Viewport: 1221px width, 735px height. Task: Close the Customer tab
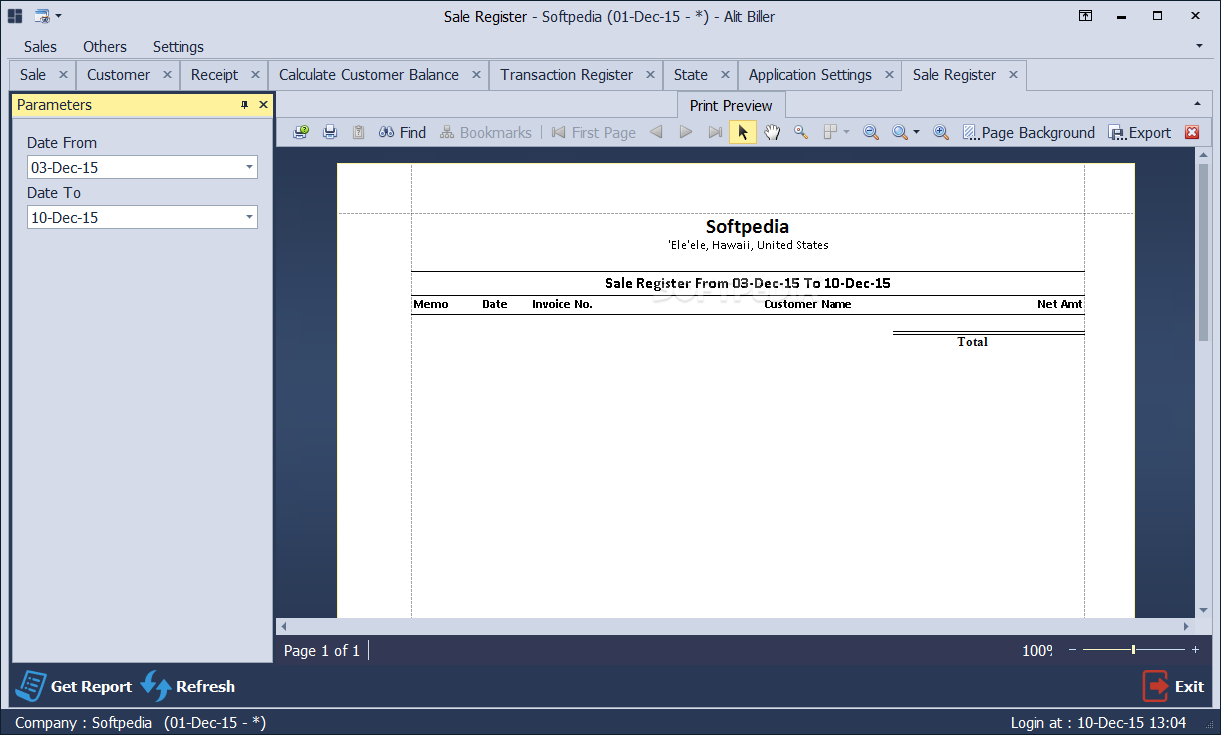[x=167, y=75]
